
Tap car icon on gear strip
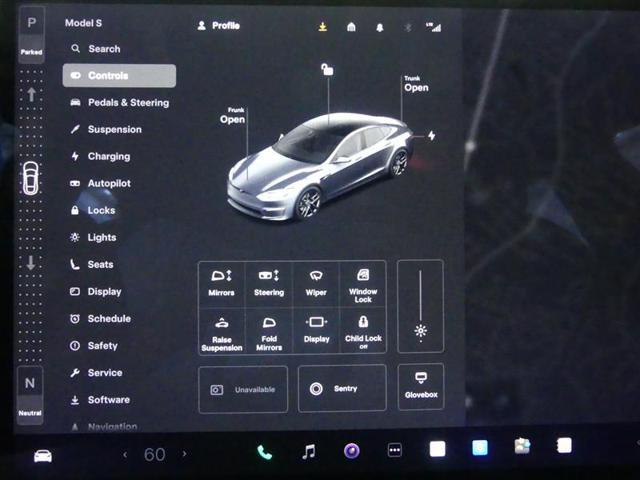31,178
